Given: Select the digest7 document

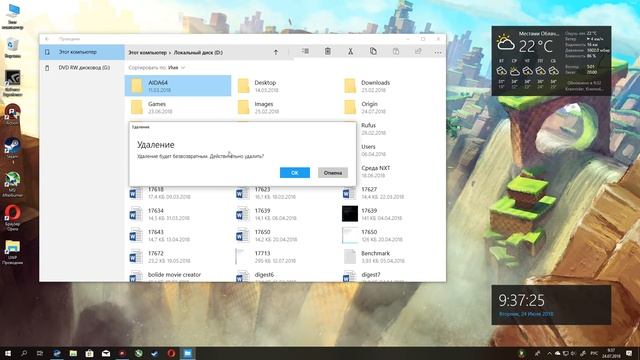Looking at the screenshot, I should [x=391, y=275].
